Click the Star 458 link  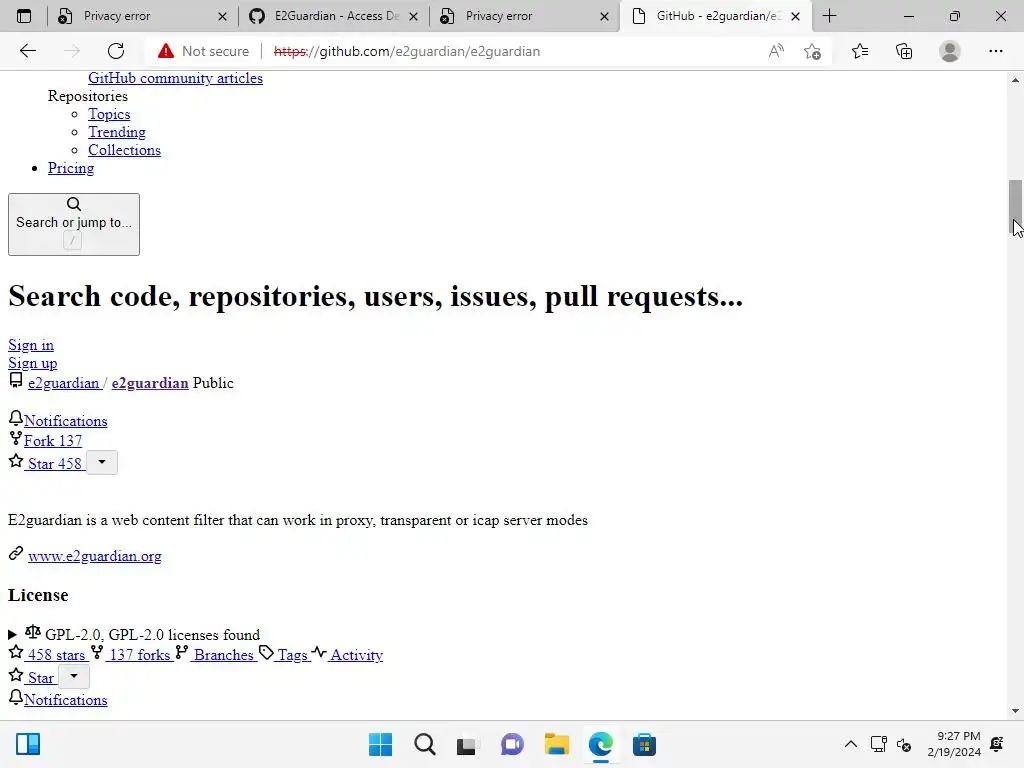55,464
